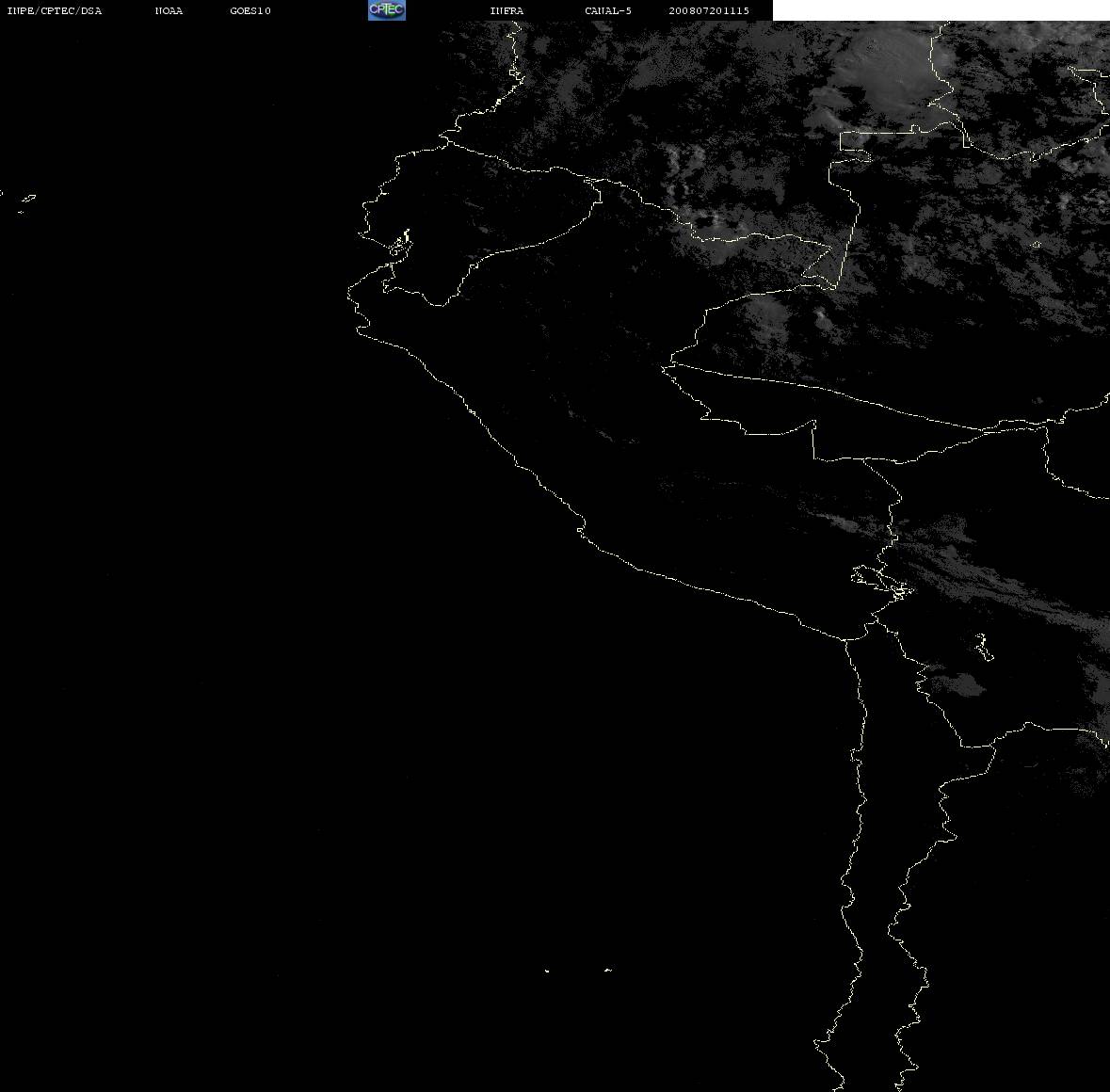Click the CPTEC logo in header

(387, 10)
